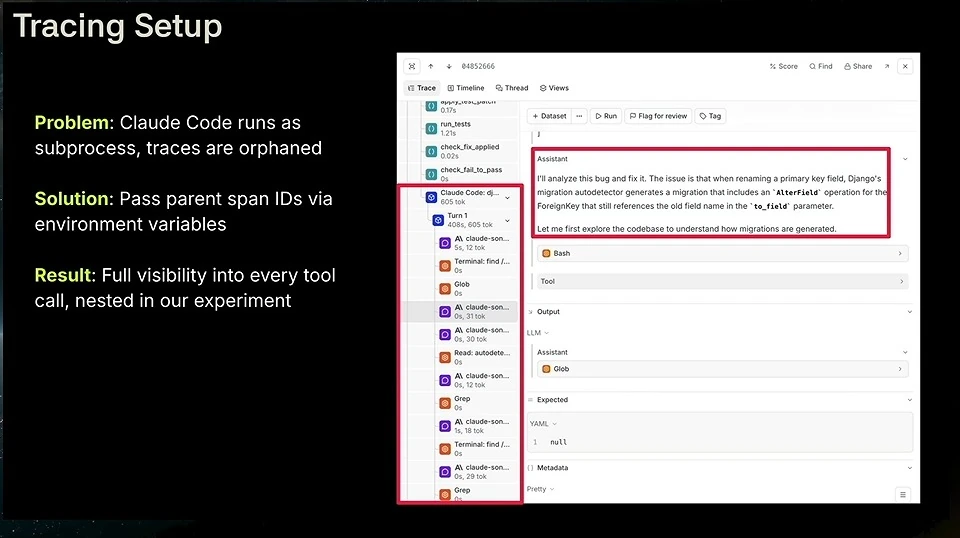Go to previous trace with up arrow
This screenshot has height=538, width=960.
pos(430,66)
